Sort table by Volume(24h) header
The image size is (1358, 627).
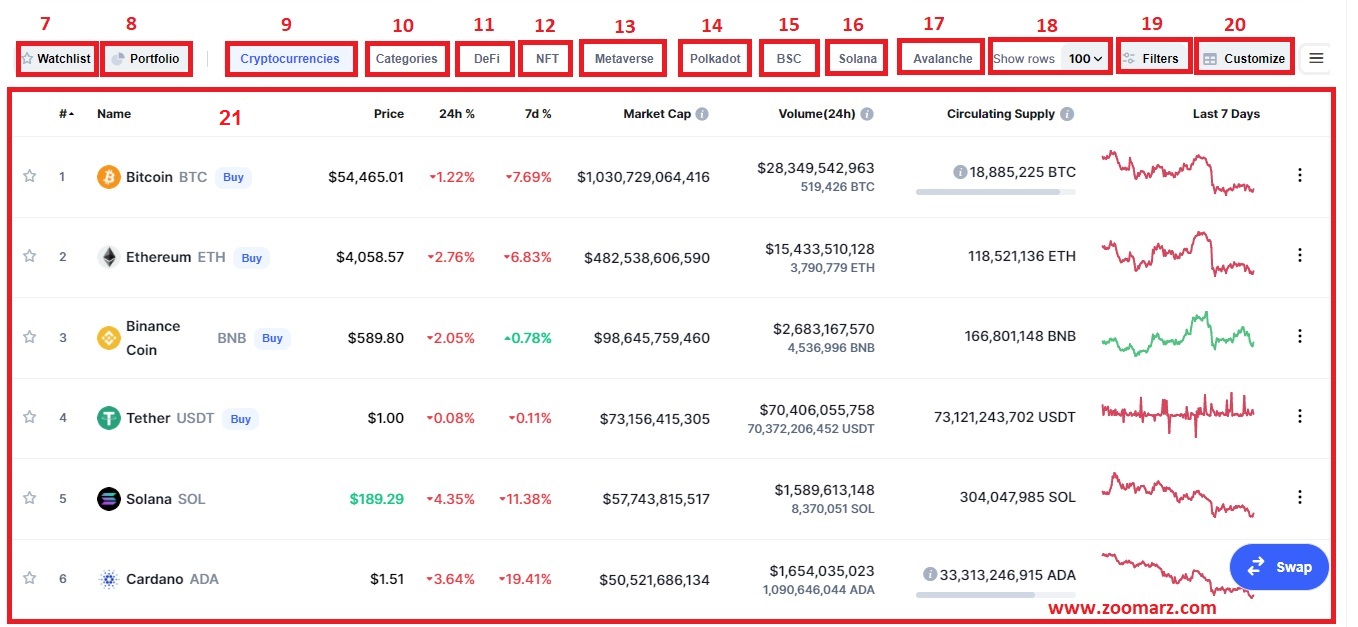point(817,114)
